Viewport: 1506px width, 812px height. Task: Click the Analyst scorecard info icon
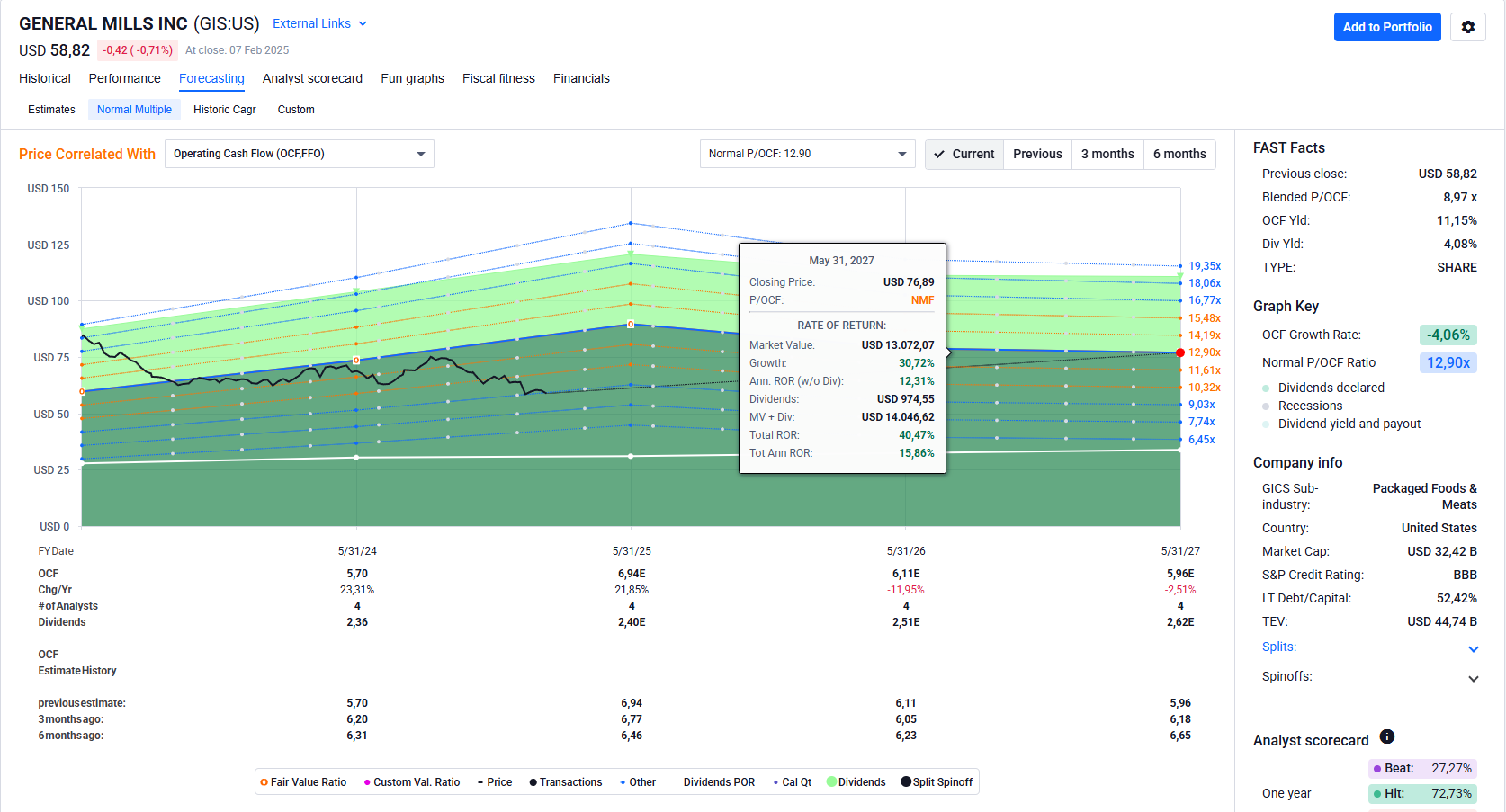click(x=1386, y=737)
